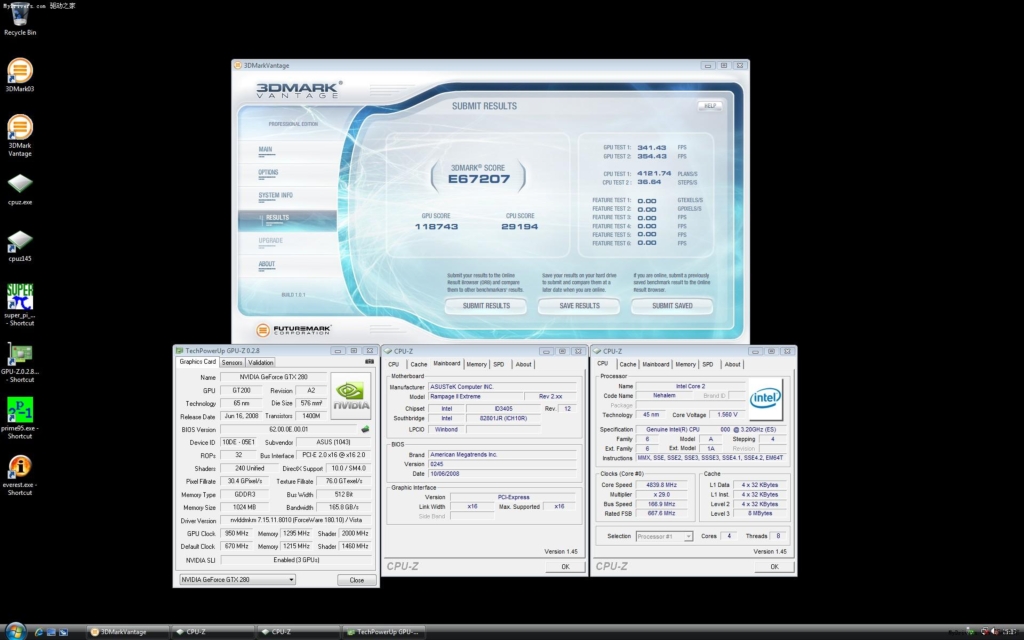
Task: Select the 3DMark Vantage desktop shortcut
Action: 20,127
